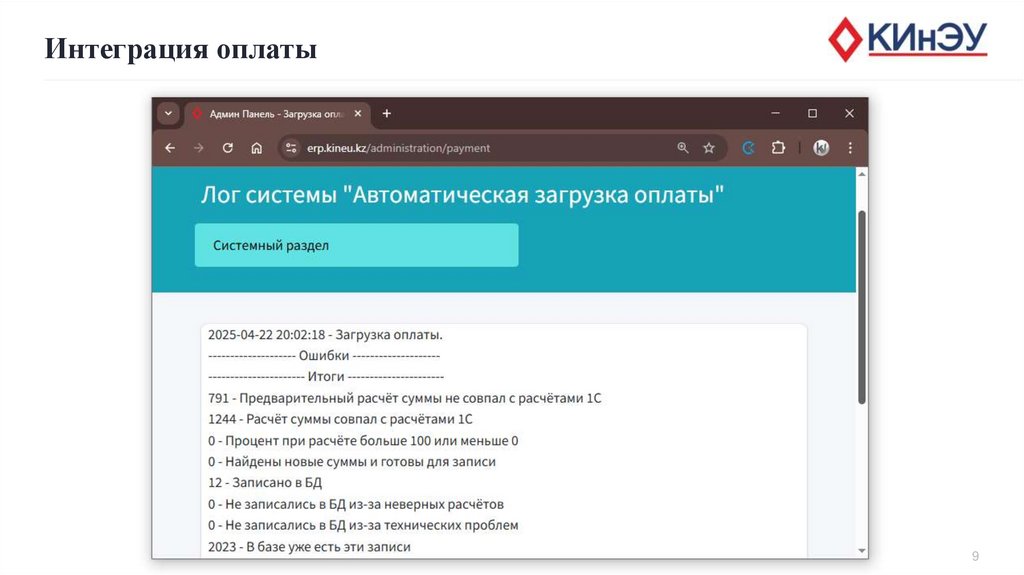The width and height of the screenshot is (1024, 575).
Task: Close the Админ Панель tab
Action: 358,114
